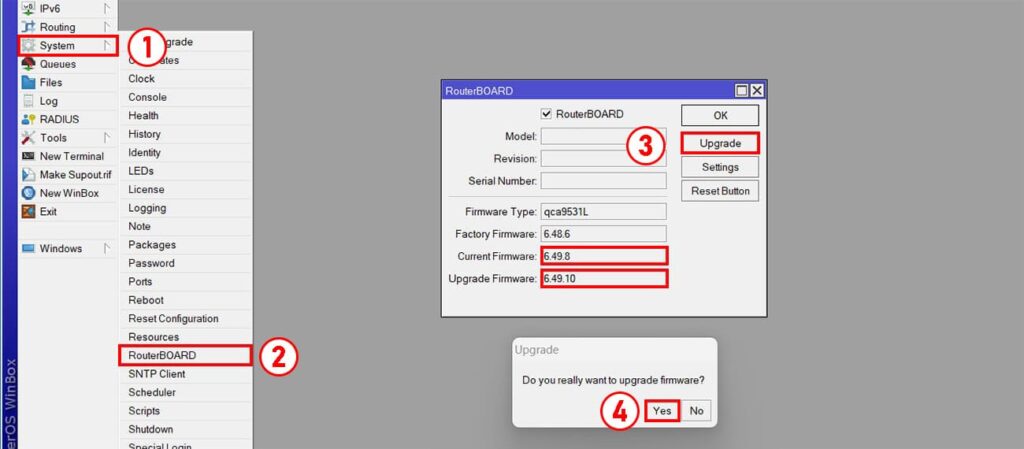1024x449 pixels.
Task: Select Reset Configuration menu entry
Action: pyautogui.click(x=185, y=318)
